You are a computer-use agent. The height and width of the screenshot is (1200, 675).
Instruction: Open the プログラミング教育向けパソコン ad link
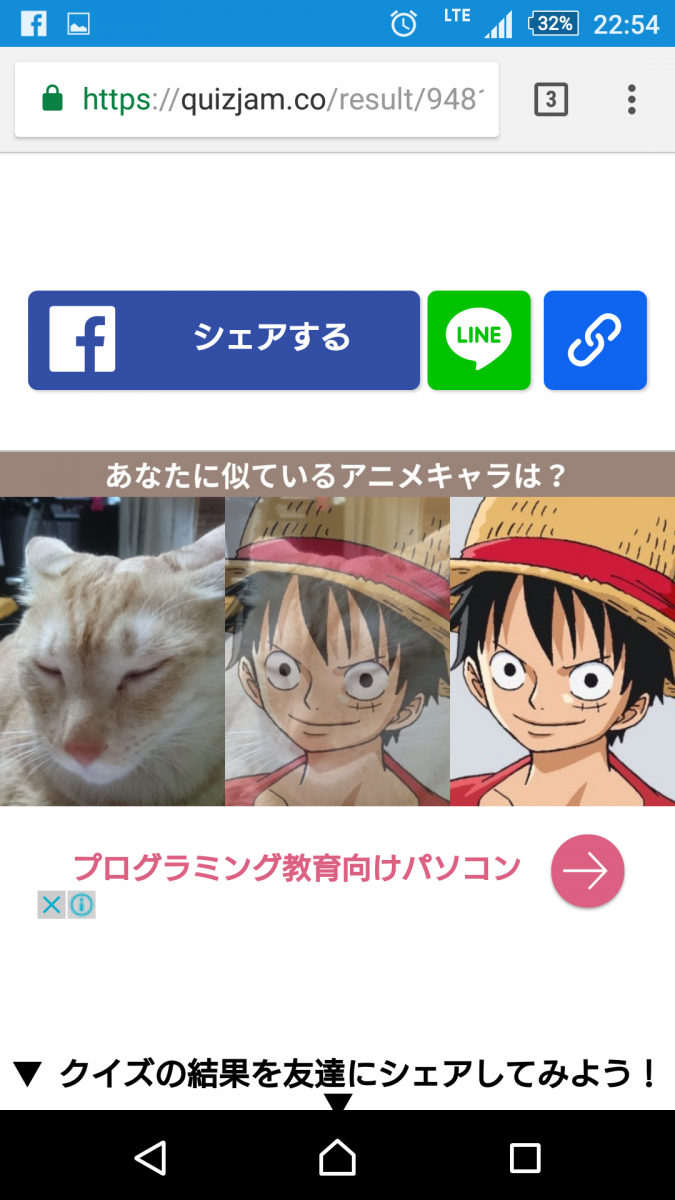tap(297, 867)
